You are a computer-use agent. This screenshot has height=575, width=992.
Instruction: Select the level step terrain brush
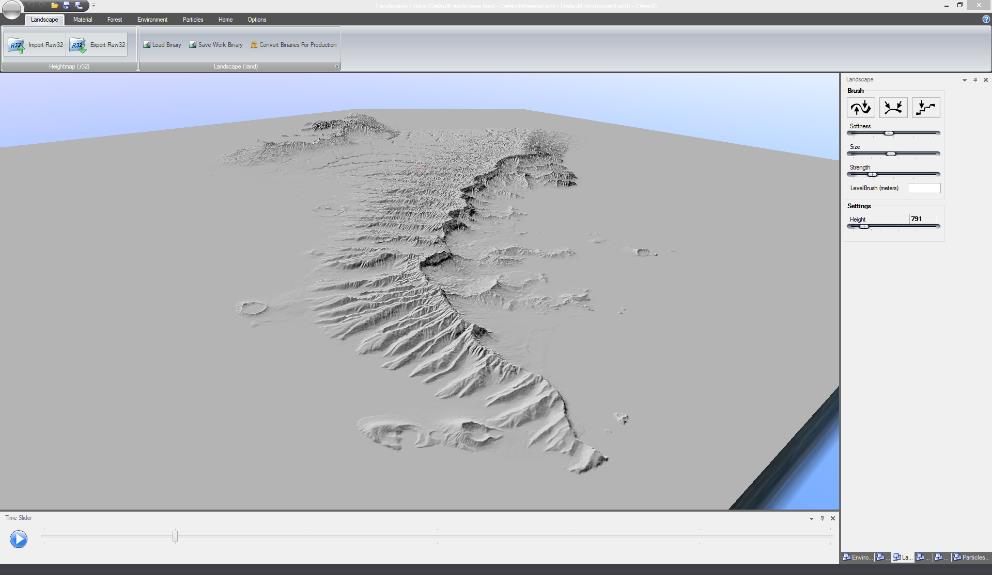[x=926, y=108]
